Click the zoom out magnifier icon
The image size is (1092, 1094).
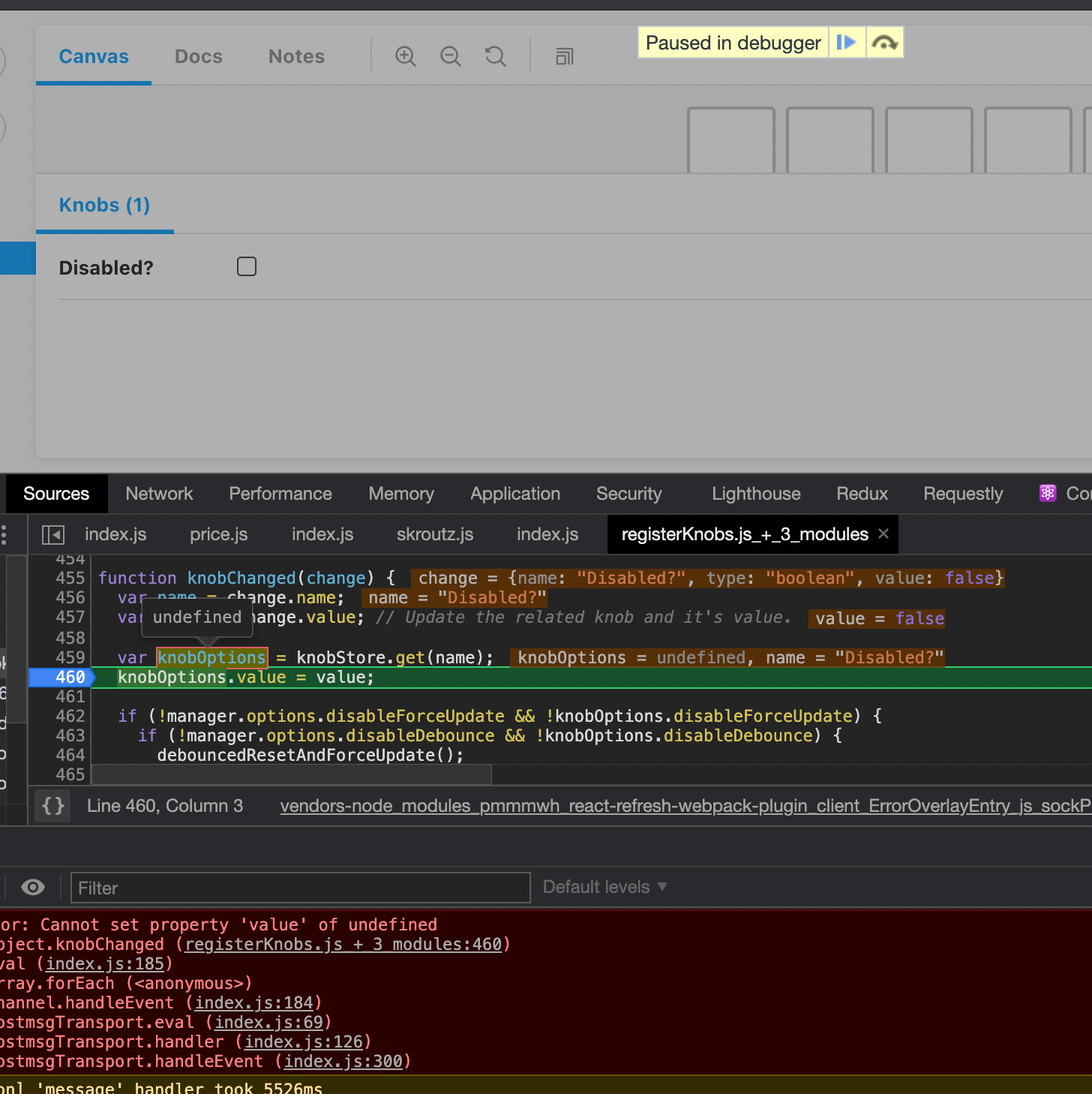(451, 56)
